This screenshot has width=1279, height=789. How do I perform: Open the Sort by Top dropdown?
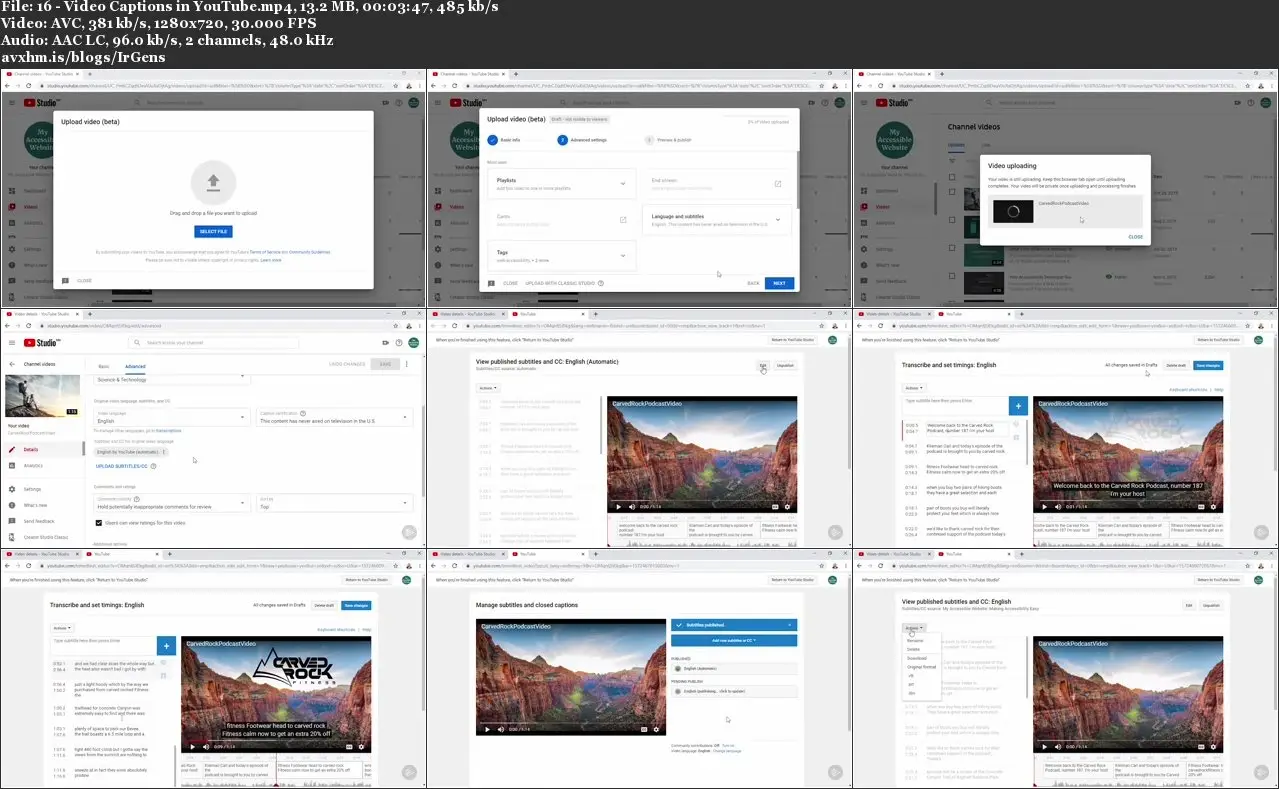point(334,503)
